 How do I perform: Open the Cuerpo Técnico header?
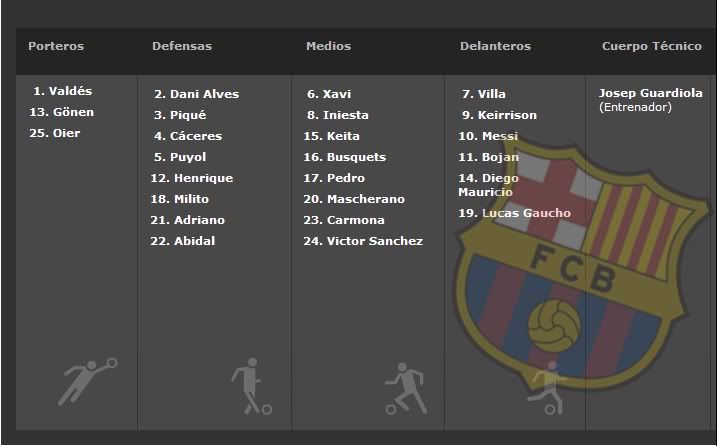pos(652,46)
